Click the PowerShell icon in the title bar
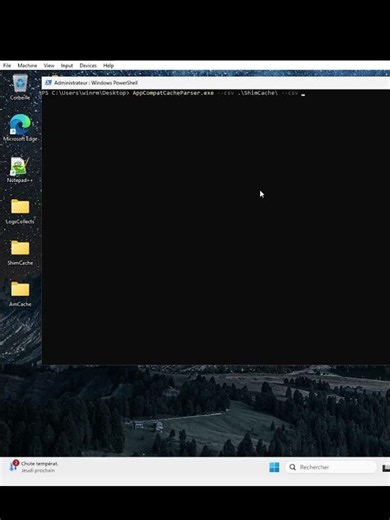 [x=48, y=83]
